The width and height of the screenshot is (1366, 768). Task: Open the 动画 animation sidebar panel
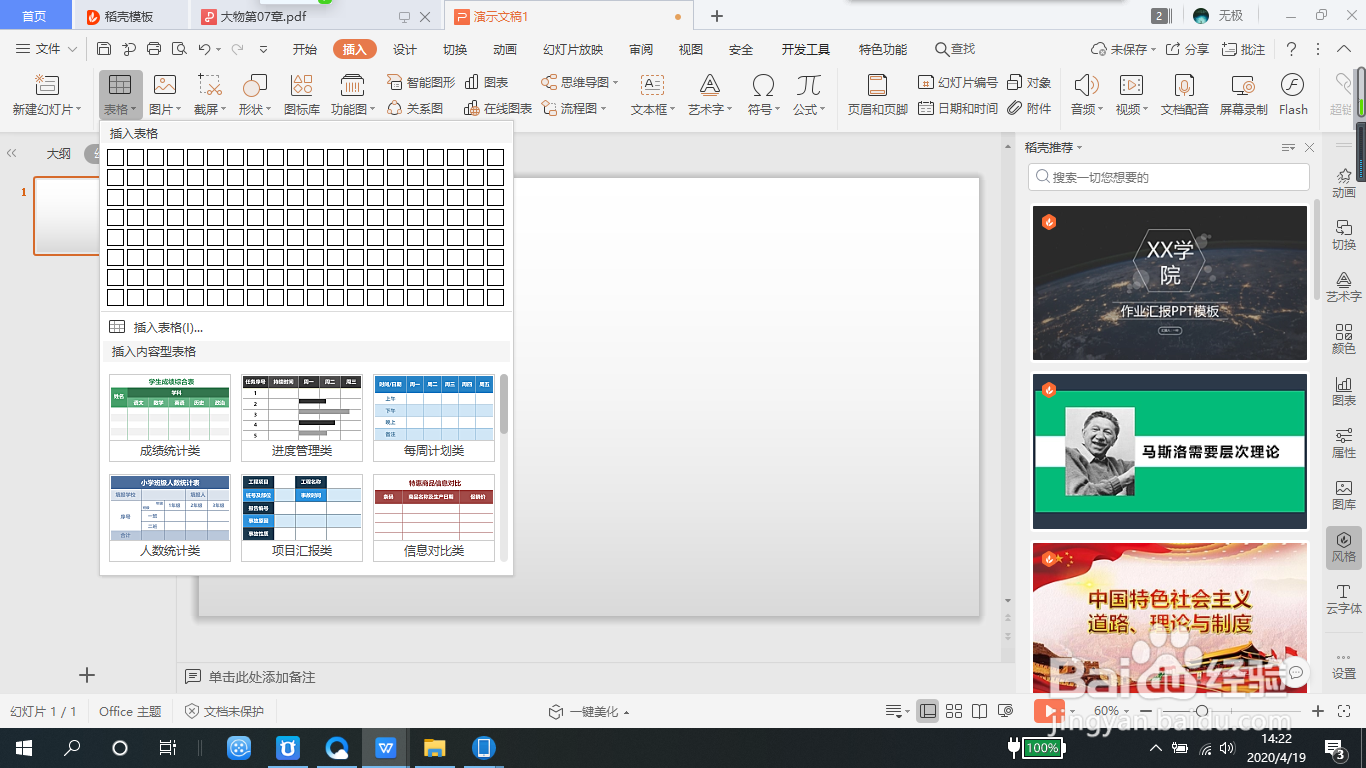tap(1344, 183)
